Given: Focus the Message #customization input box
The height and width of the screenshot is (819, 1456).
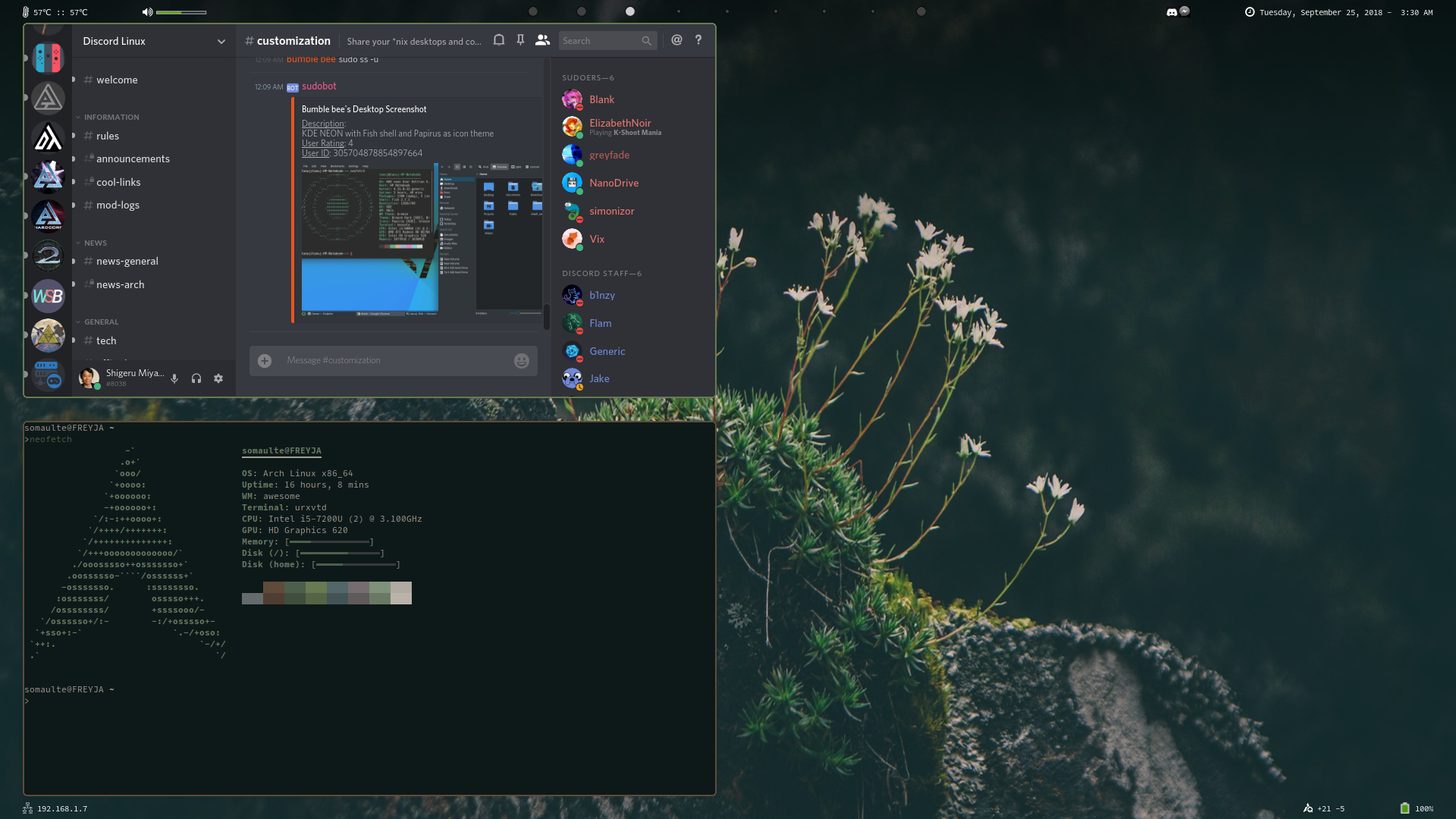Looking at the screenshot, I should 394,361.
